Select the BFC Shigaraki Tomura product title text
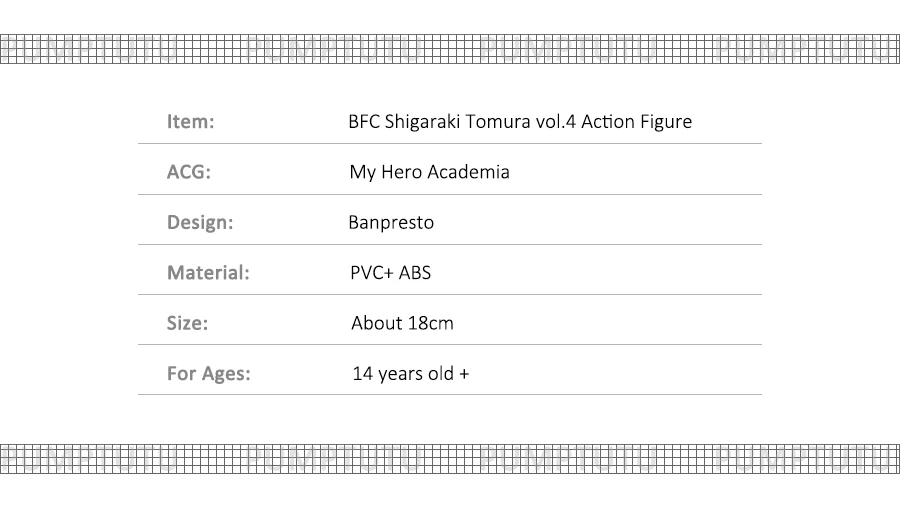 (520, 122)
